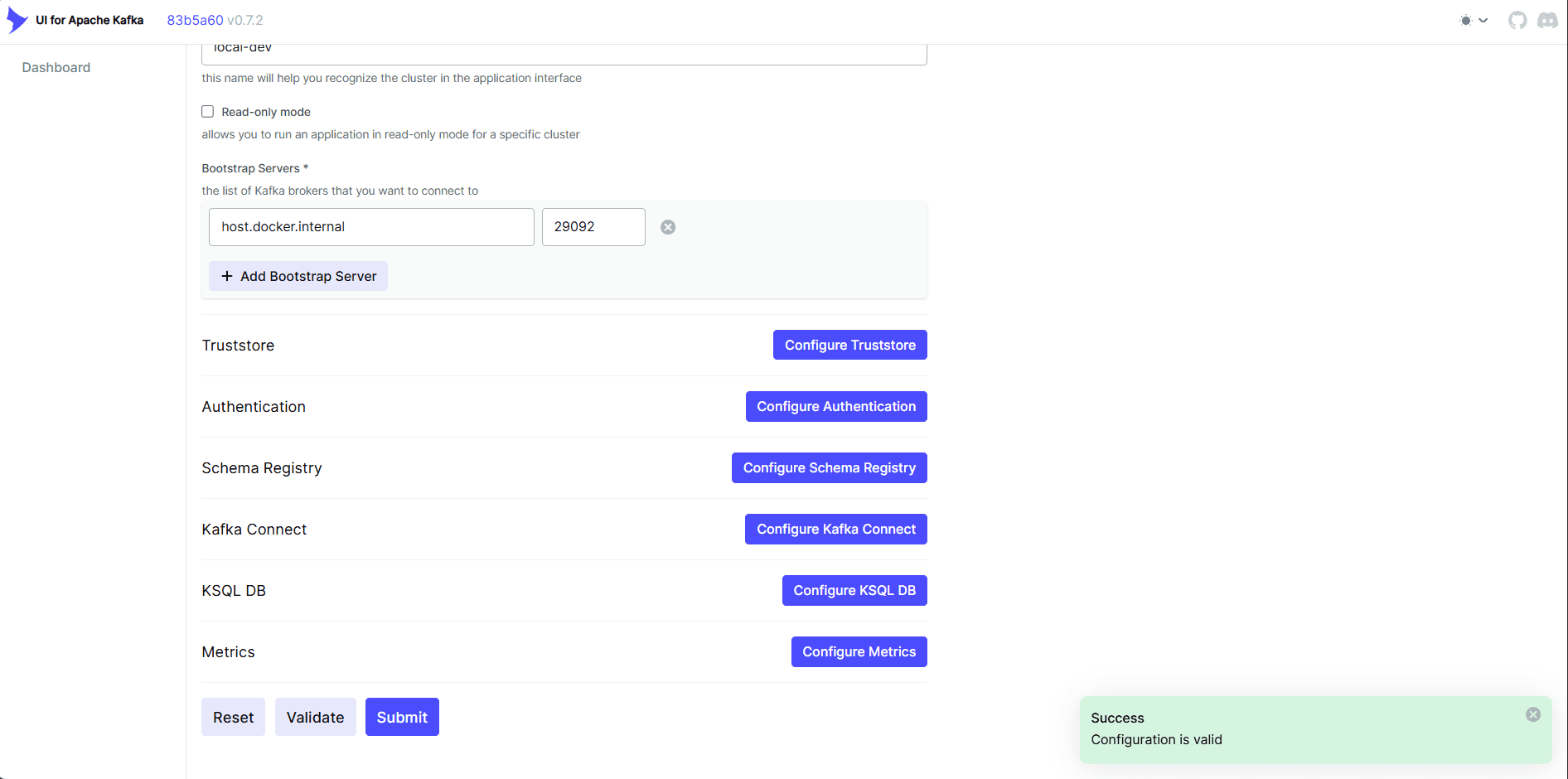Dismiss the Success notification
1568x779 pixels.
pyautogui.click(x=1533, y=714)
